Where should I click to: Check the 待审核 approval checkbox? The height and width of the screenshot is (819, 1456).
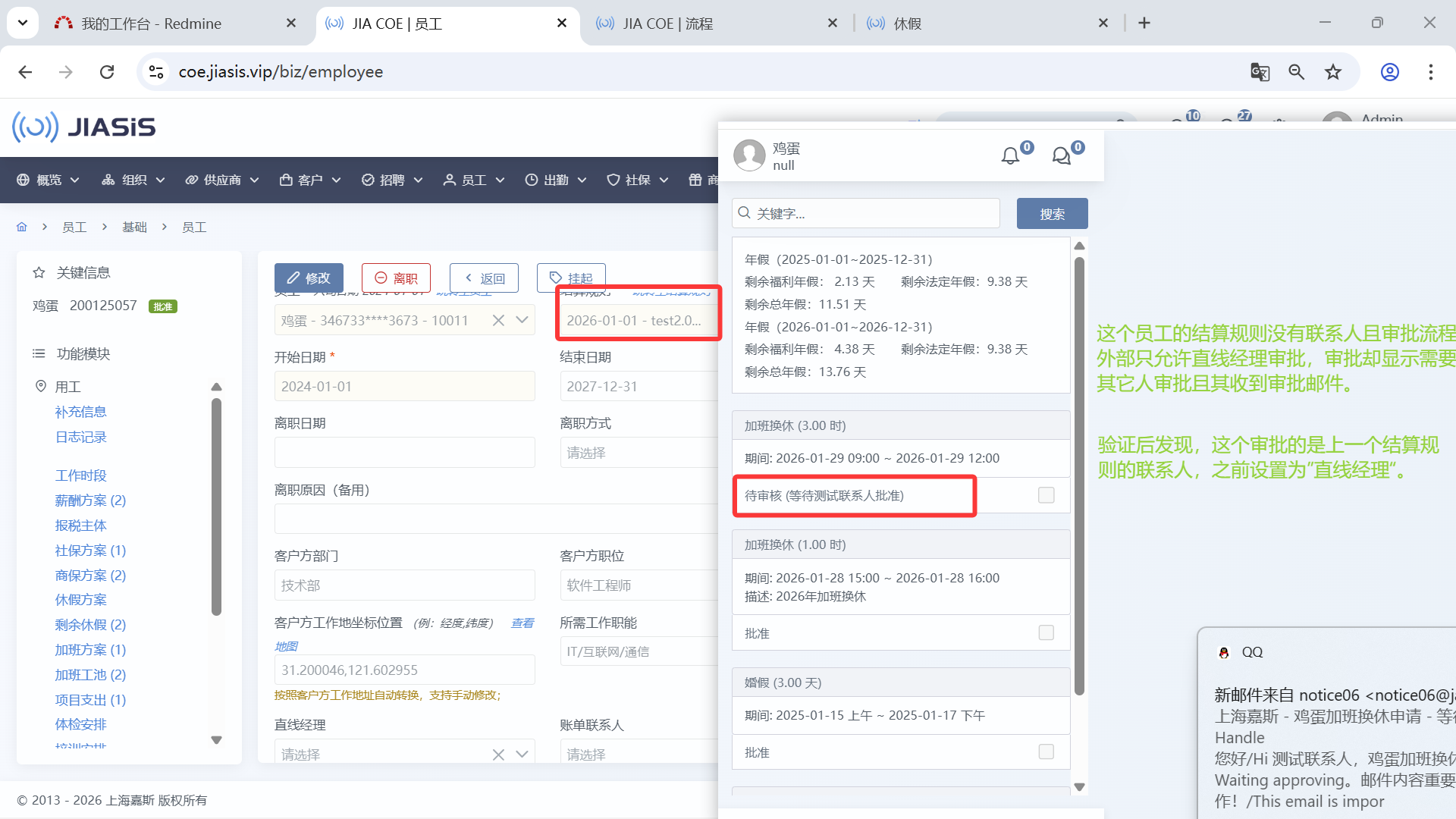1046,495
